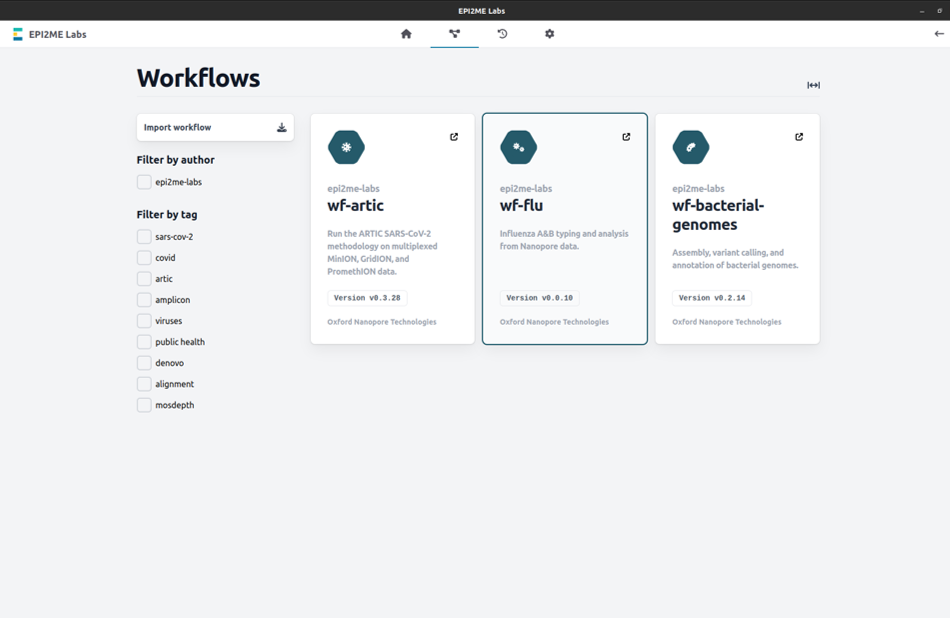Viewport: 950px width, 618px height.
Task: Open the wf-bacterial-genomes workflow title
Action: [718, 215]
